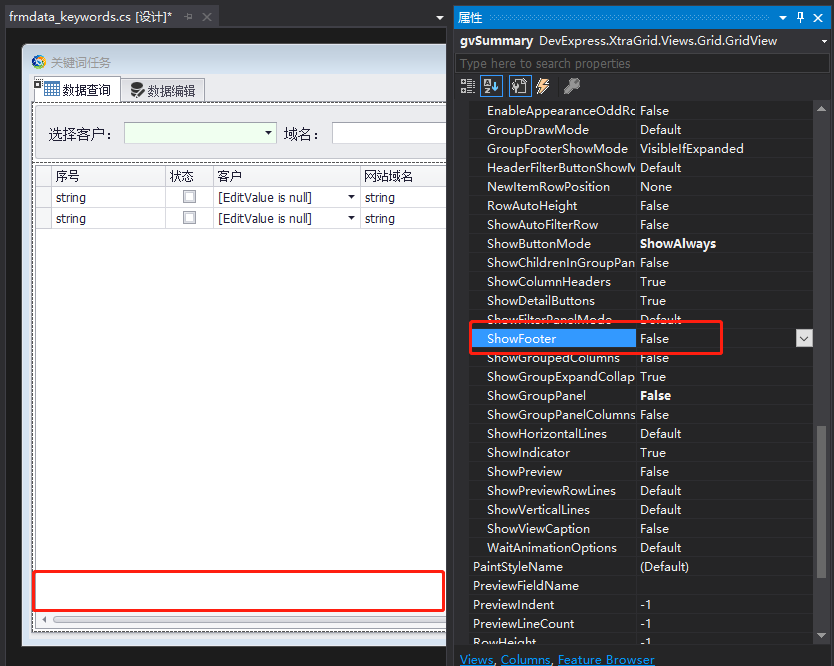Toggle the 状态 checkbox in second grid row
This screenshot has width=834, height=666.
pyautogui.click(x=189, y=218)
